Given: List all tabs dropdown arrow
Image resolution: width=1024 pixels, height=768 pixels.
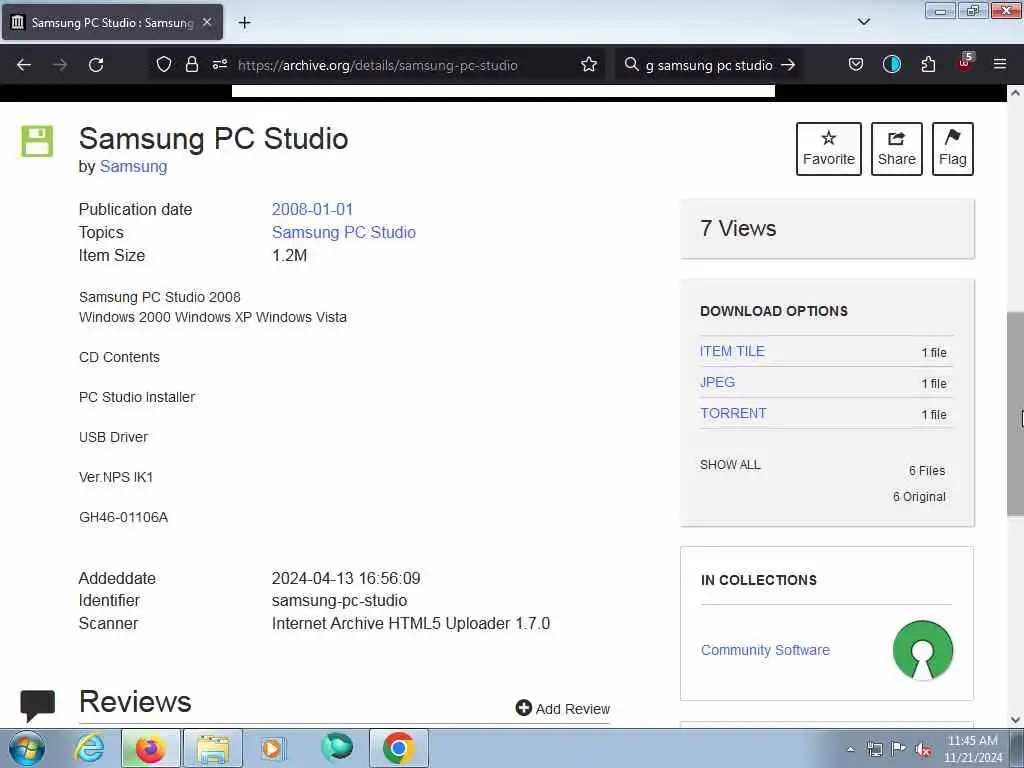Looking at the screenshot, I should pyautogui.click(x=863, y=22).
